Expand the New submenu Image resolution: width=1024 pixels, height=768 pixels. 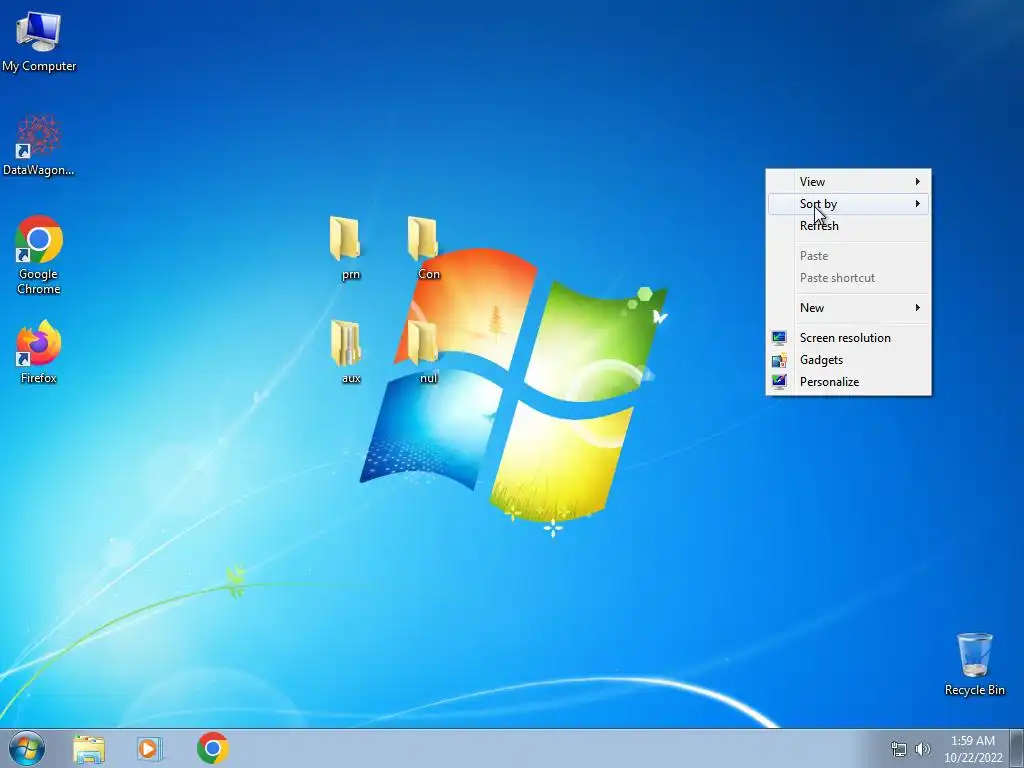848,308
